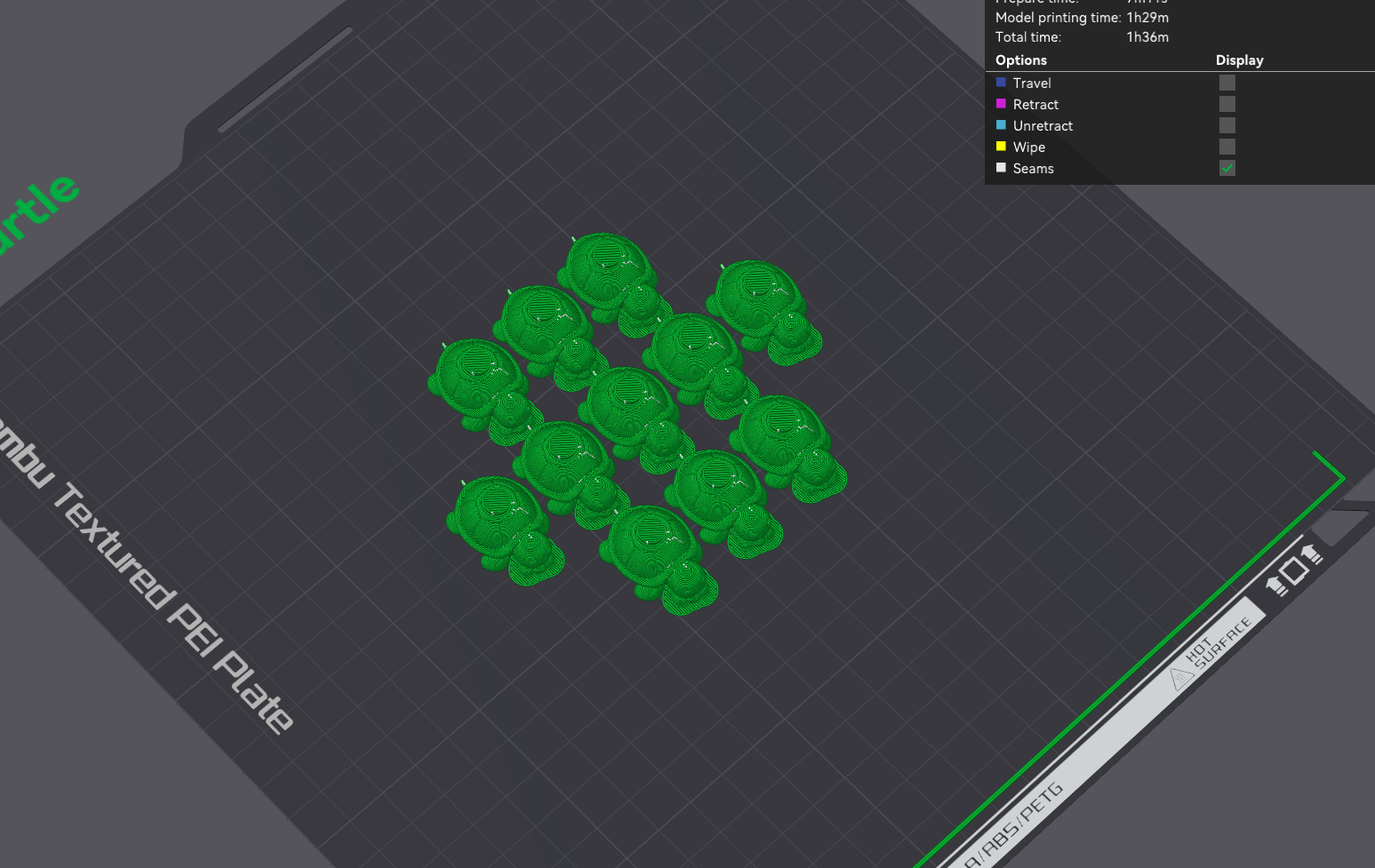This screenshot has width=1375, height=868.
Task: Click the Total time label
Action: pos(1028,36)
